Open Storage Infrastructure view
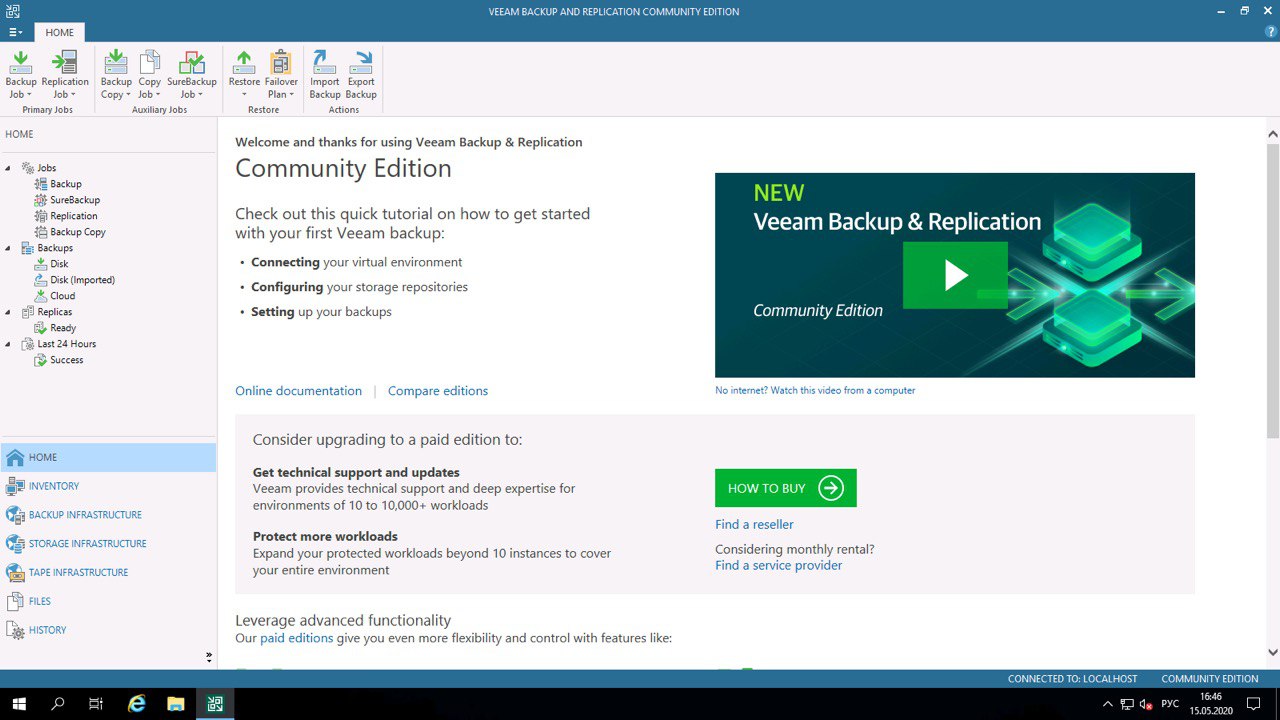This screenshot has width=1280, height=720. pos(108,544)
